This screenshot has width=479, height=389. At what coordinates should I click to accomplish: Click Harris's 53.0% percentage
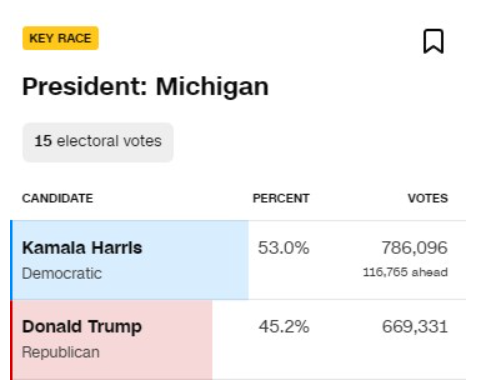point(283,248)
